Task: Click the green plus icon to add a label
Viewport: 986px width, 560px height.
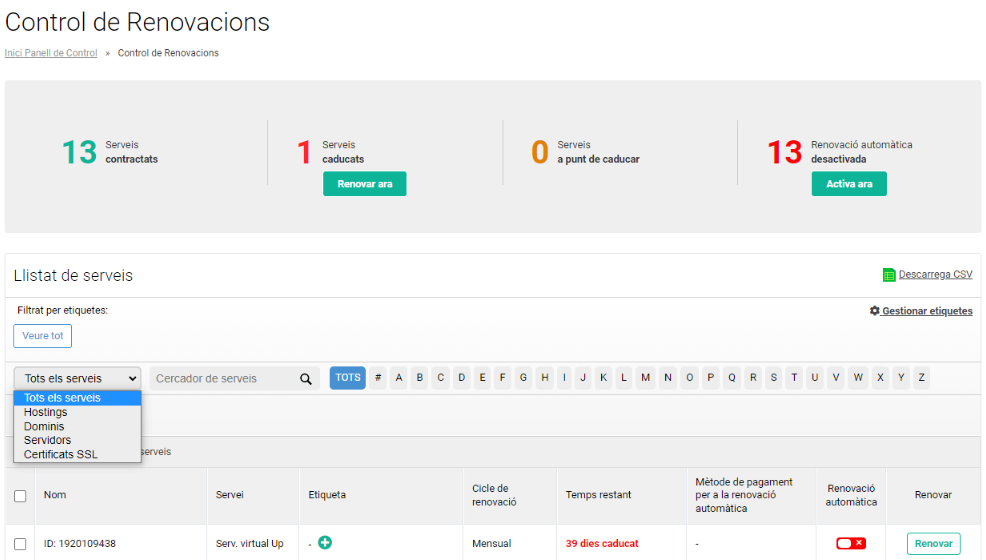Action: [x=324, y=542]
